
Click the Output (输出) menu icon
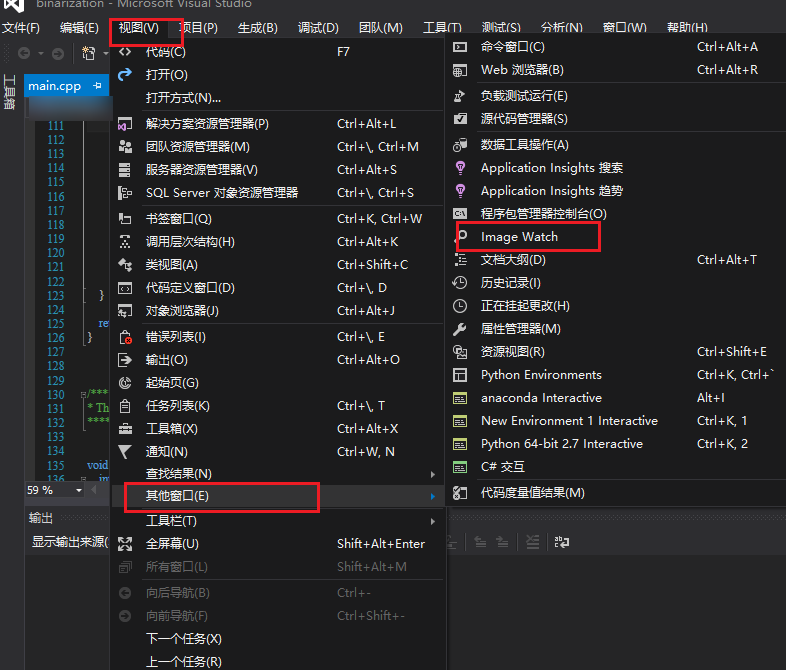[x=125, y=360]
